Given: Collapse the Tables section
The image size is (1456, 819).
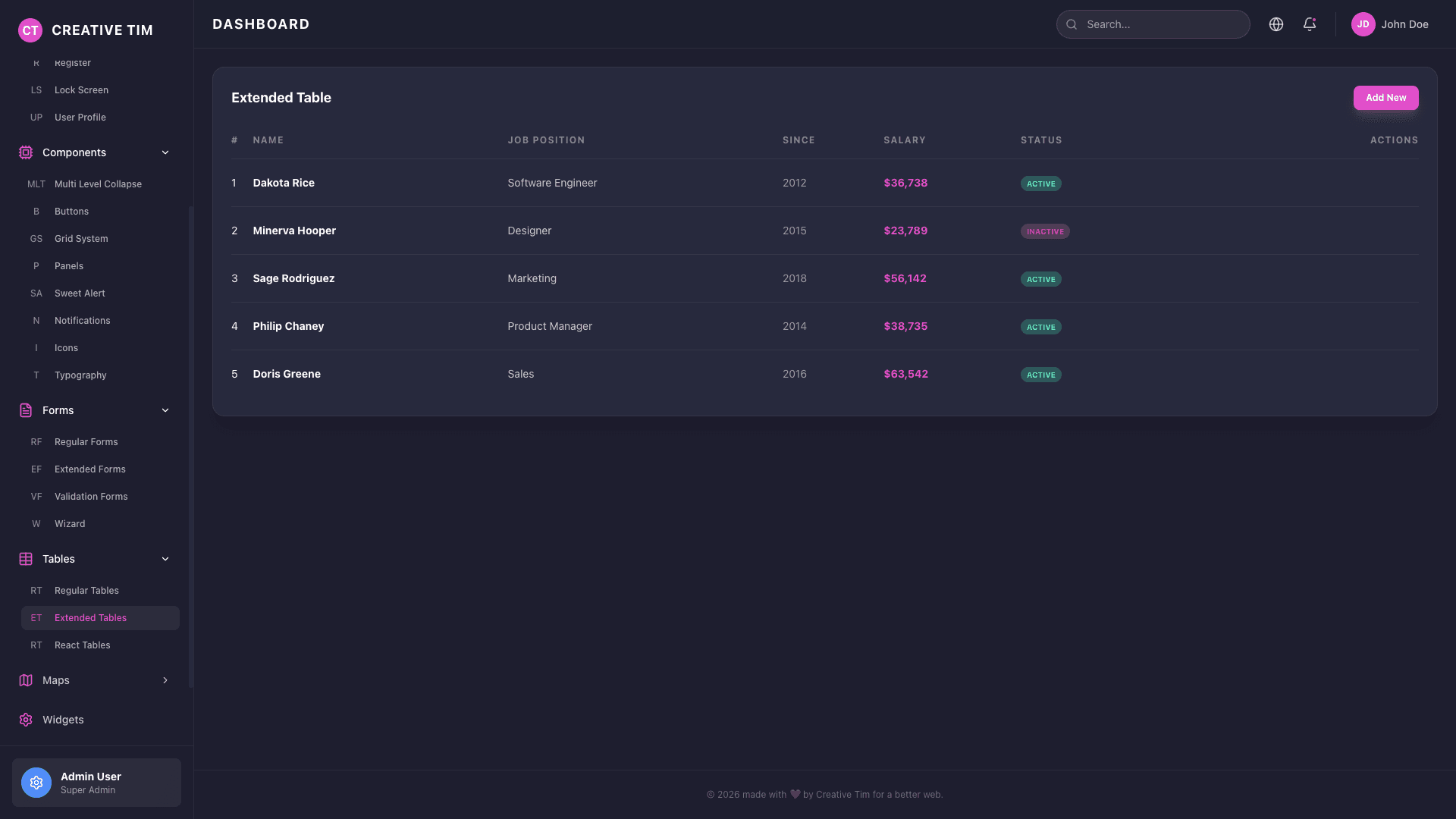Looking at the screenshot, I should (165, 559).
